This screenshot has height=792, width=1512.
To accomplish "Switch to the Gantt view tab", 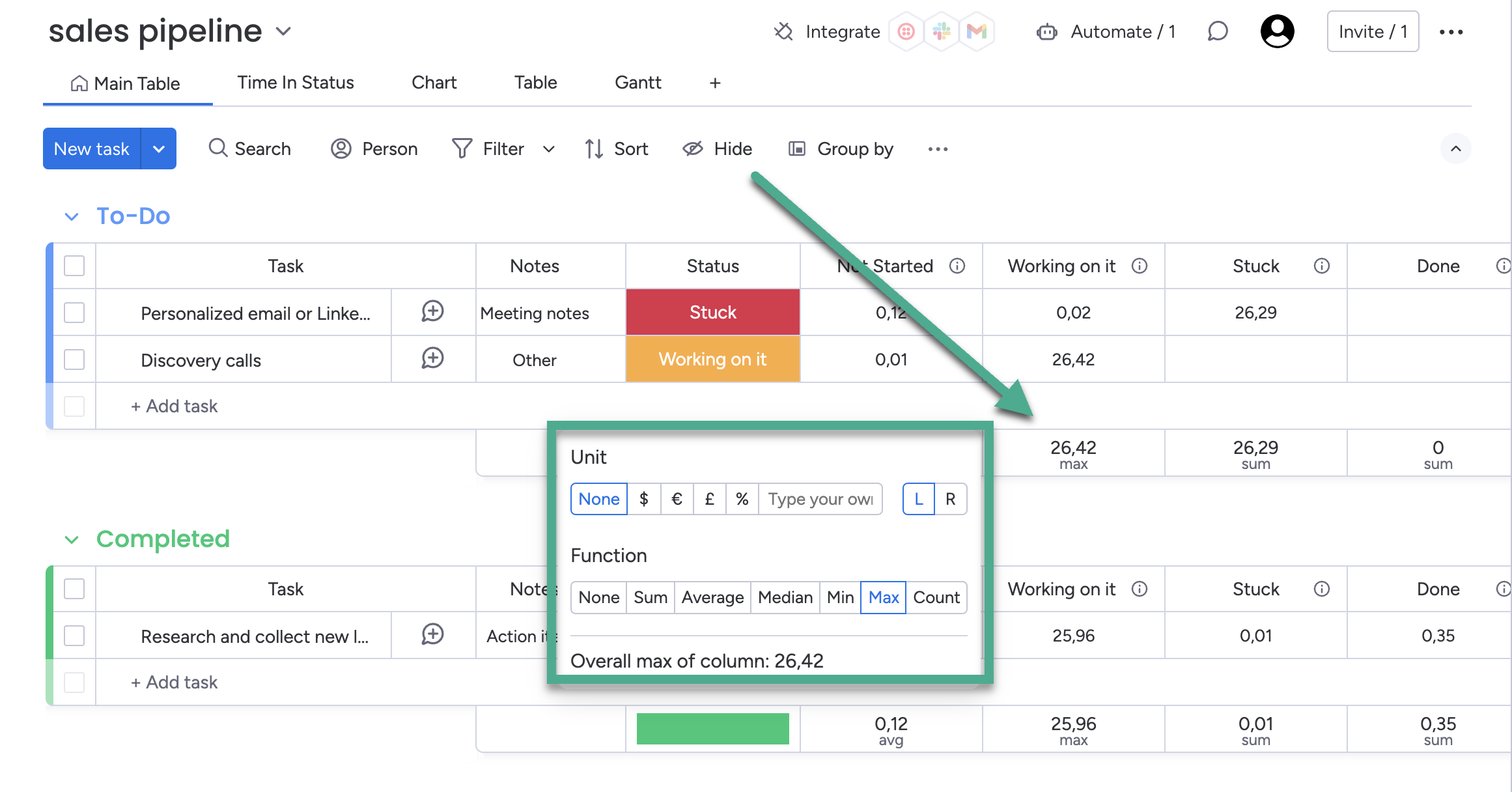I will tap(637, 83).
